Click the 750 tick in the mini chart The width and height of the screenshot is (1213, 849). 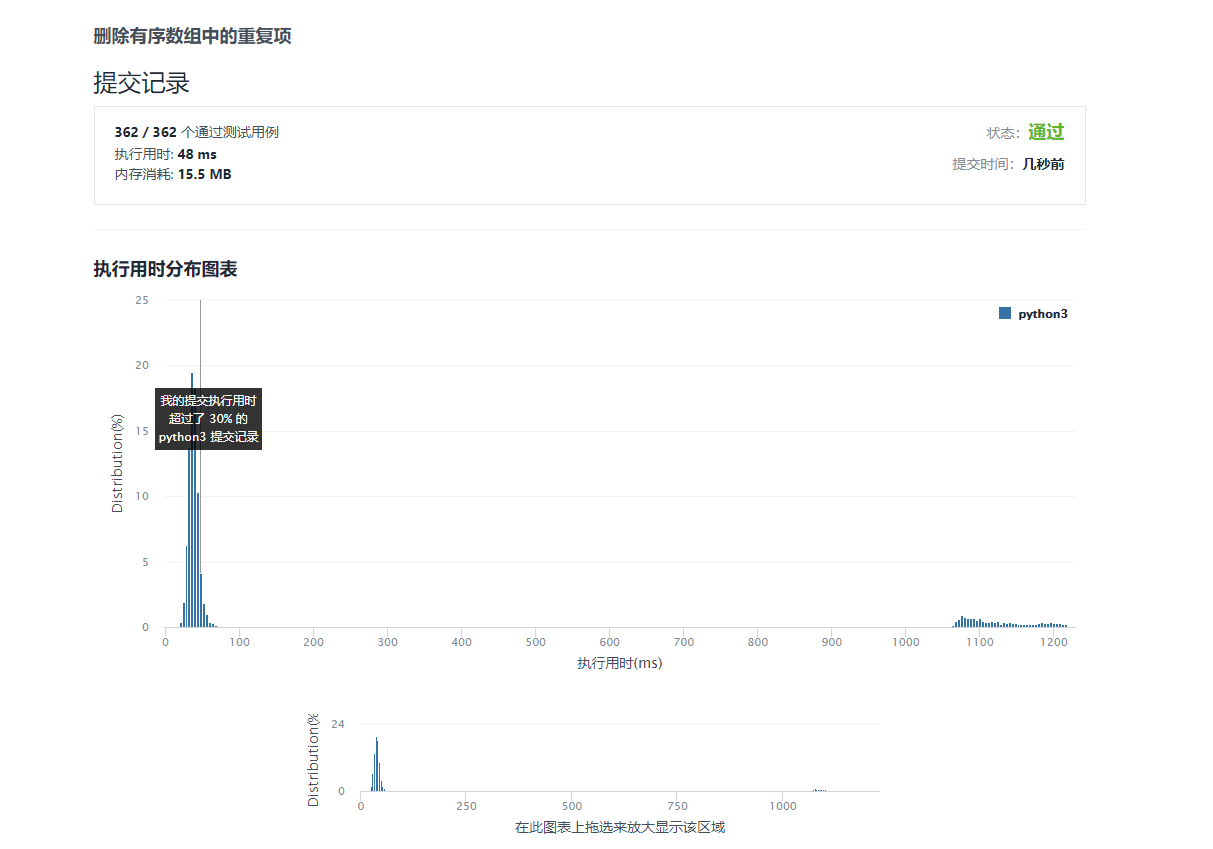tap(677, 806)
